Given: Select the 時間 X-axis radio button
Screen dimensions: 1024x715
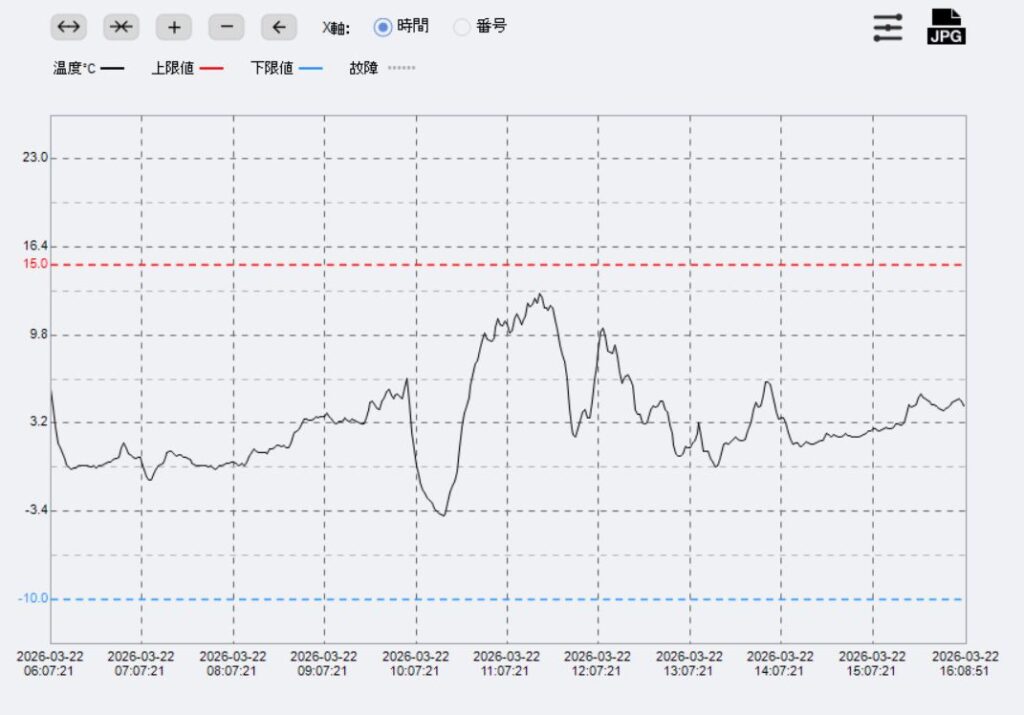Looking at the screenshot, I should point(383,27).
